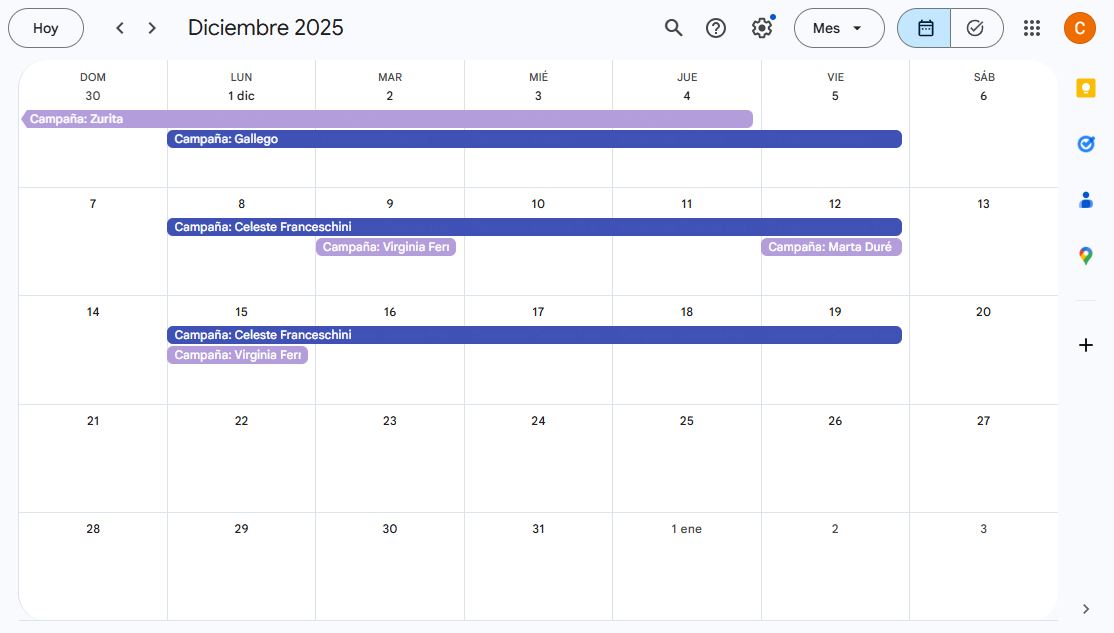The width and height of the screenshot is (1114, 633).
Task: Open the Help support icon
Action: point(716,28)
